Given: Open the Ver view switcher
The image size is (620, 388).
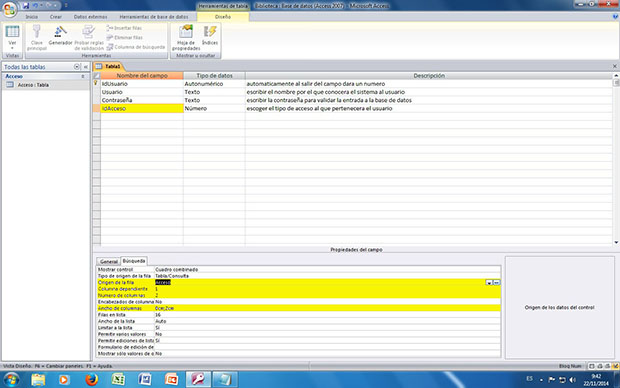Looking at the screenshot, I should point(12,38).
